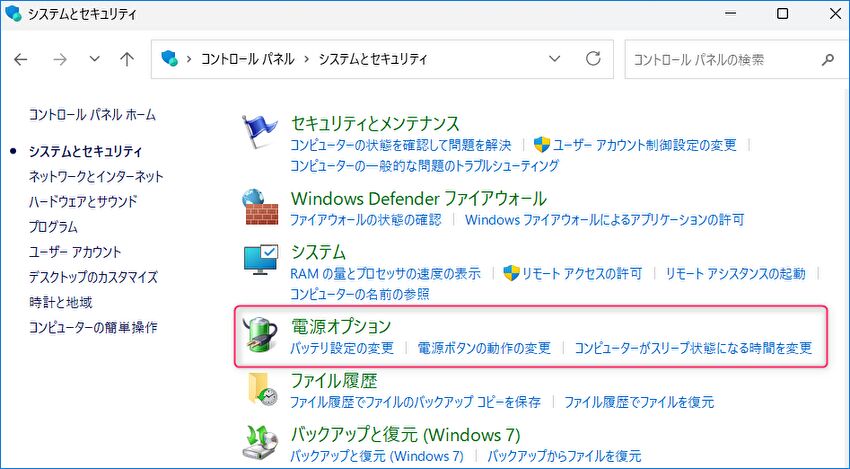Screen dimensions: 850x469
Task: Open RAM の量とプロセッサの速度の表示 link
Action: click(385, 274)
